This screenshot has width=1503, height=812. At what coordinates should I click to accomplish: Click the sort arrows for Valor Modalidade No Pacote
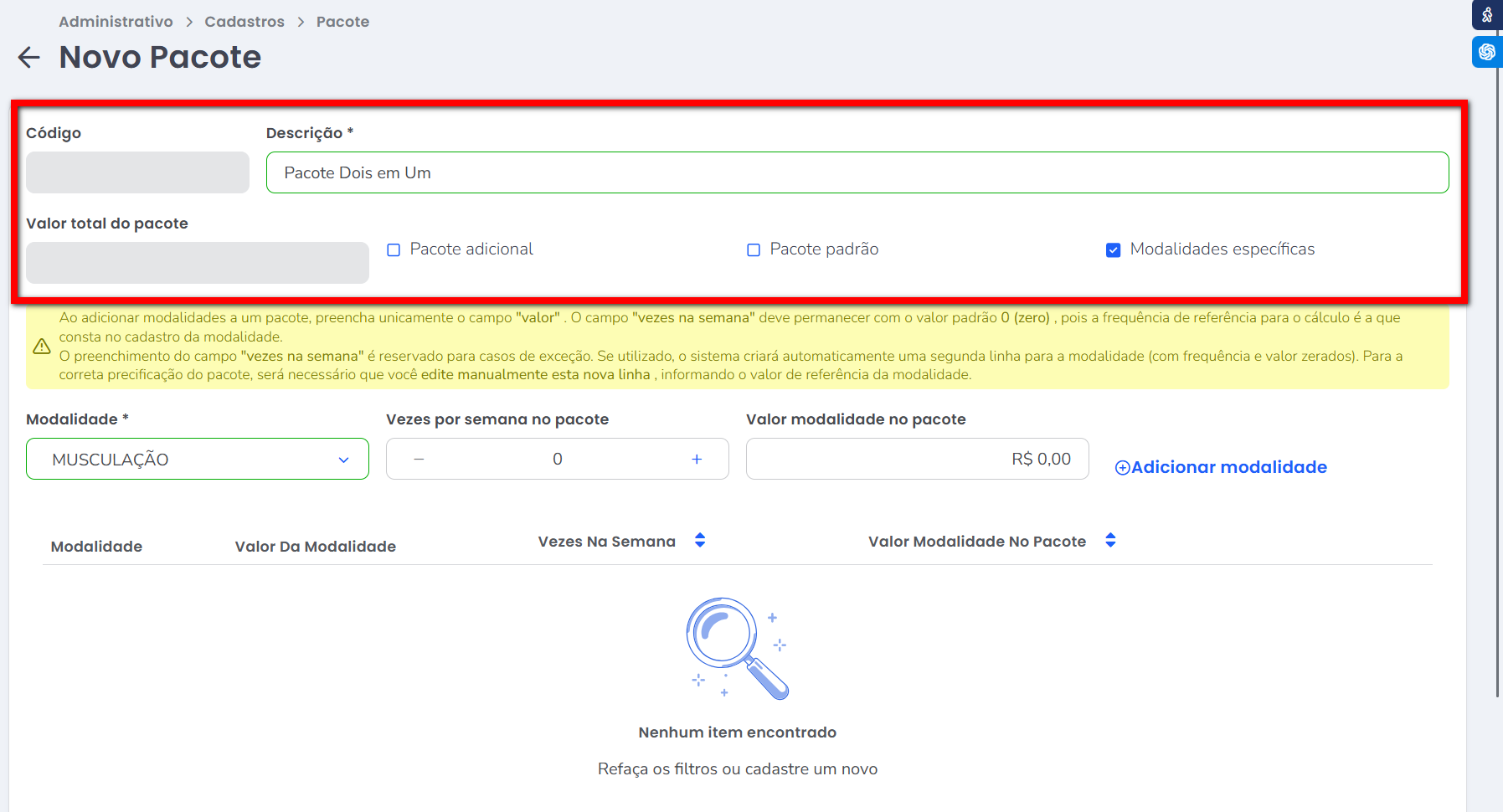pyautogui.click(x=1110, y=541)
